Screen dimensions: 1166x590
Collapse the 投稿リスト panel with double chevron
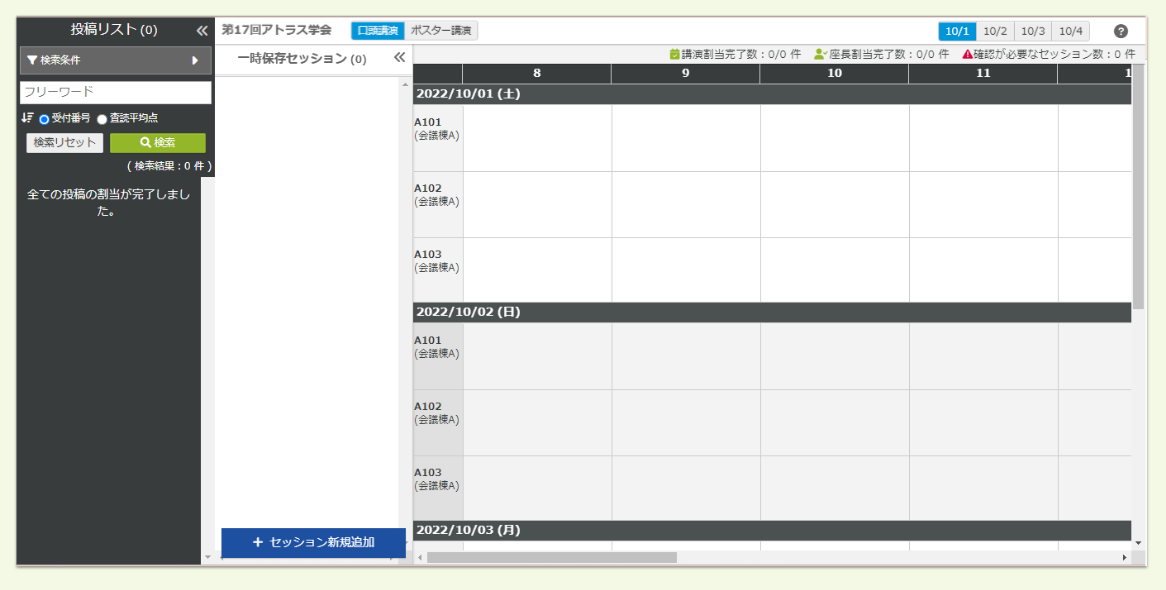tap(202, 30)
